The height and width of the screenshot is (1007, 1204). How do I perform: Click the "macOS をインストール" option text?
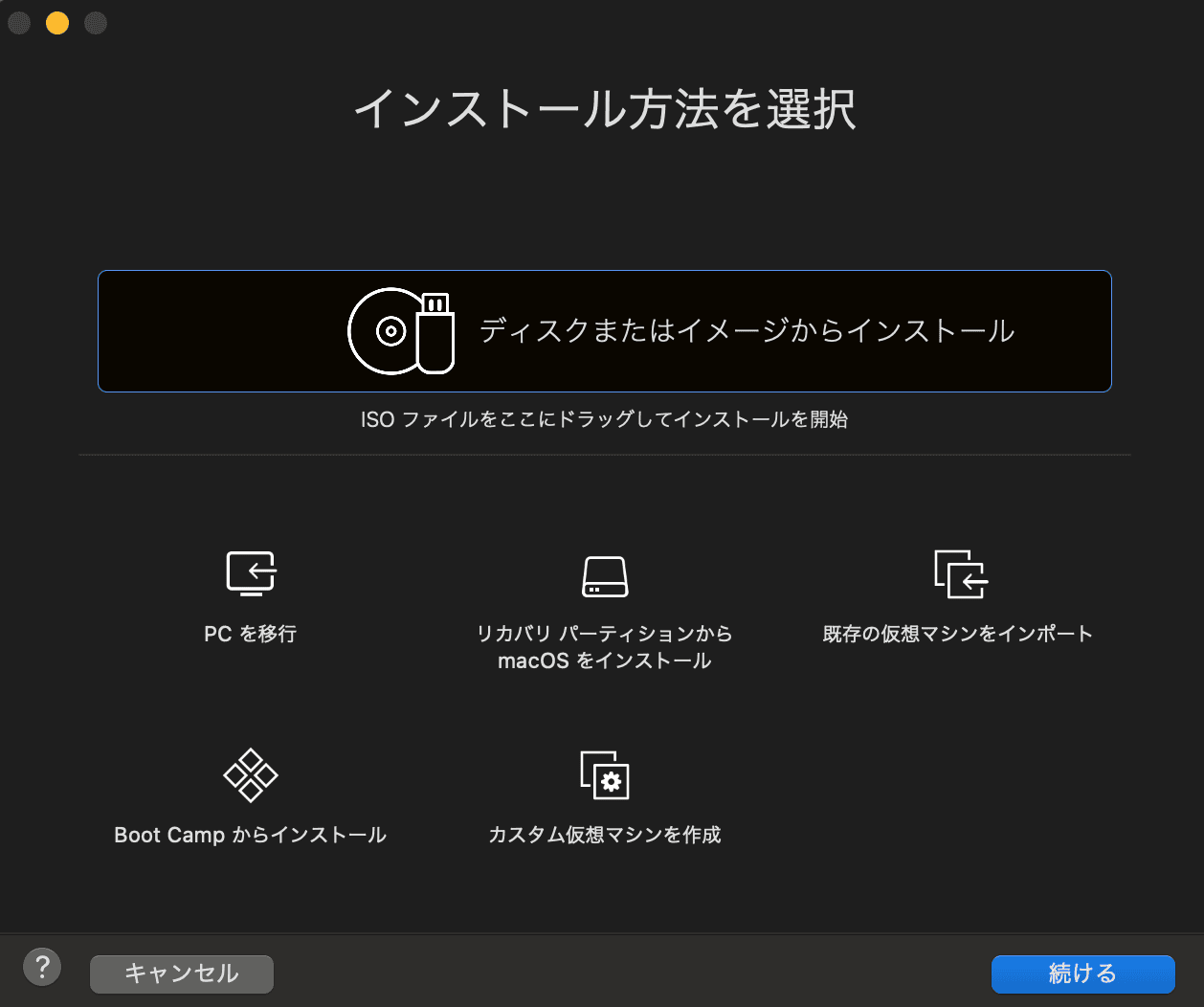tap(604, 660)
